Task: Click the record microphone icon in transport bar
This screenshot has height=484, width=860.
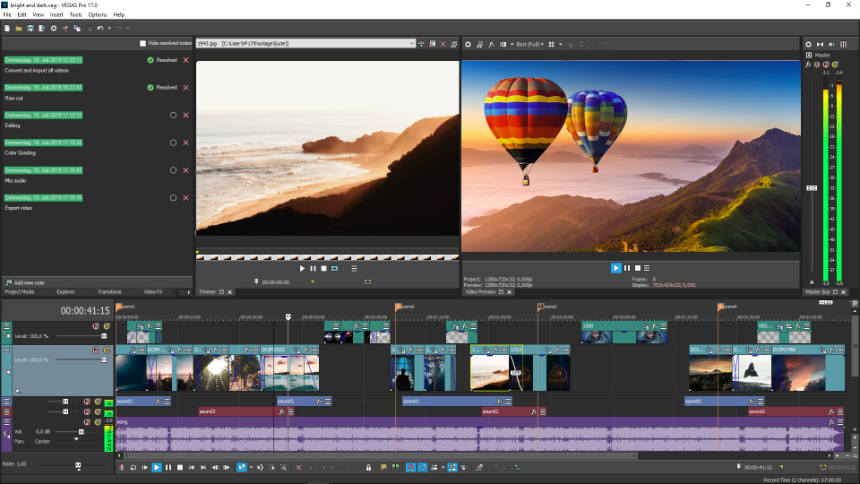Action: point(122,467)
